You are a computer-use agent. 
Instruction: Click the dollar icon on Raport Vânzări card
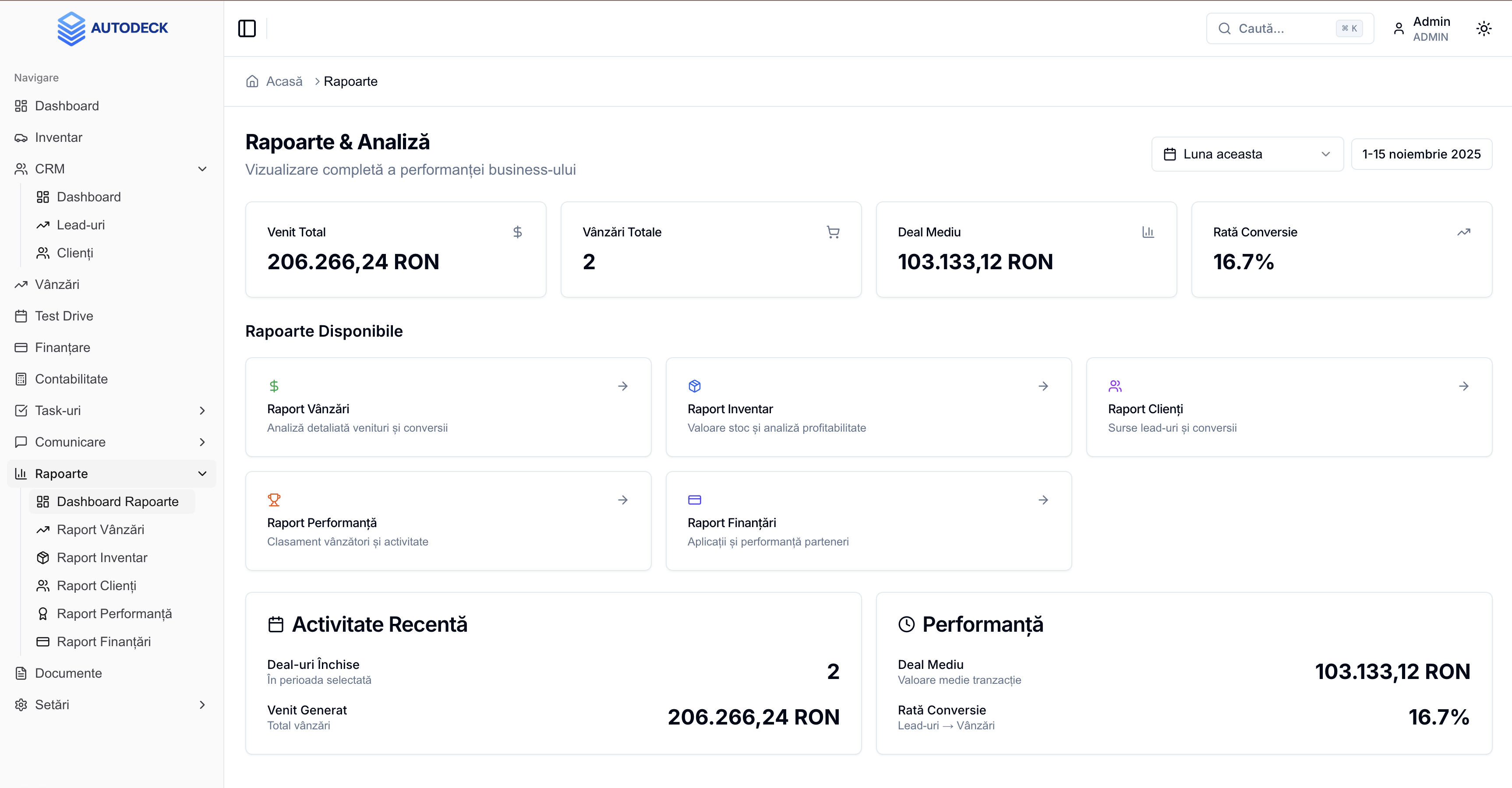[x=274, y=386]
